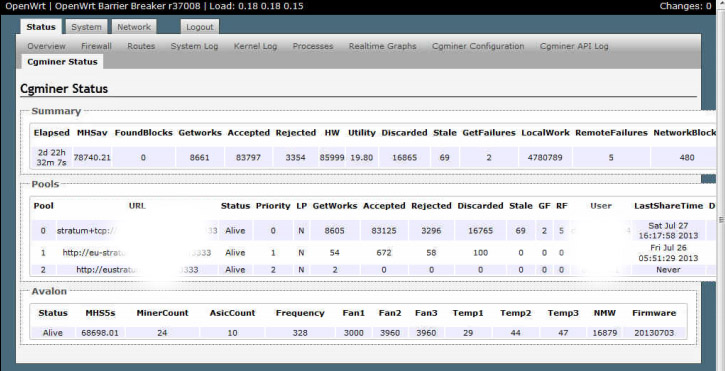Open Kernel Log

tap(255, 46)
